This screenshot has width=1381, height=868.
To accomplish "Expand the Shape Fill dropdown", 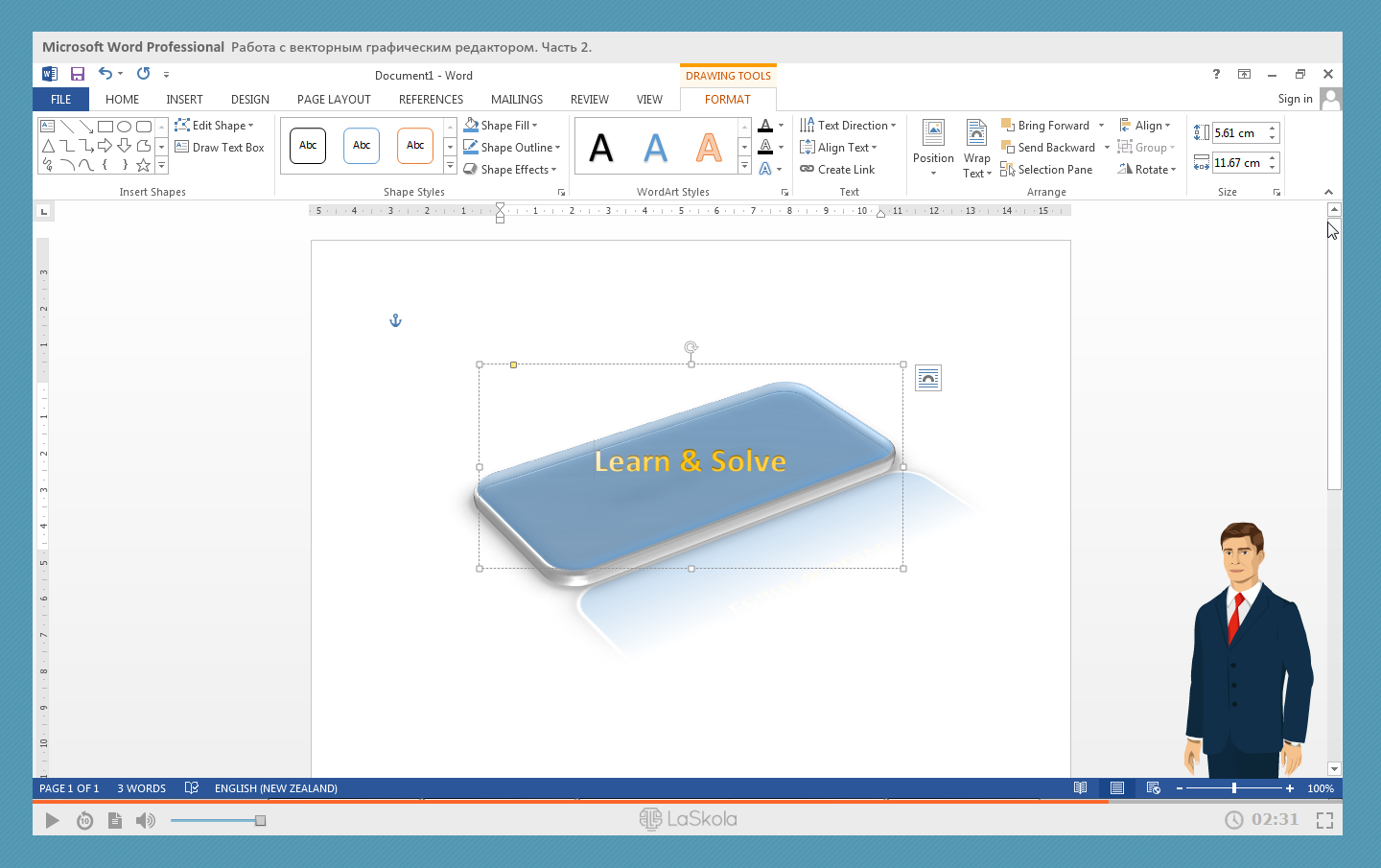I will tap(535, 126).
